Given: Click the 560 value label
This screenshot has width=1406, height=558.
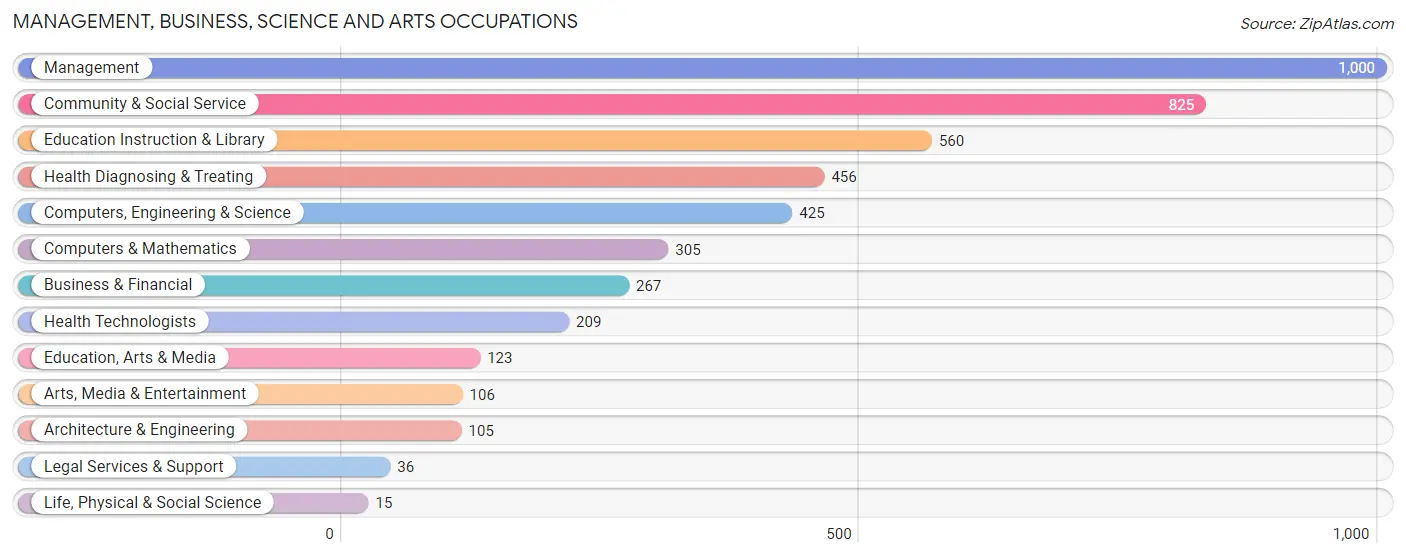Looking at the screenshot, I should 951,141.
